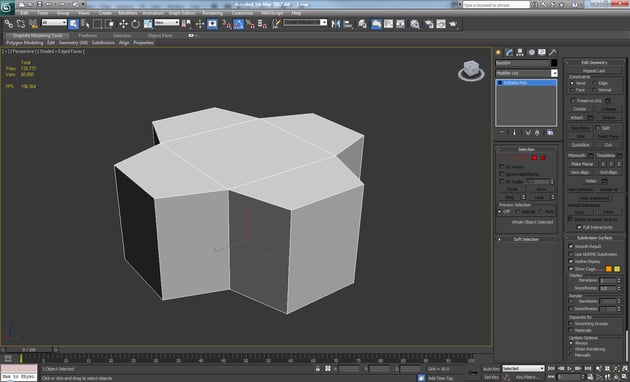Click the Render Production teapot icon
Image resolution: width=630 pixels, height=382 pixels.
(454, 24)
